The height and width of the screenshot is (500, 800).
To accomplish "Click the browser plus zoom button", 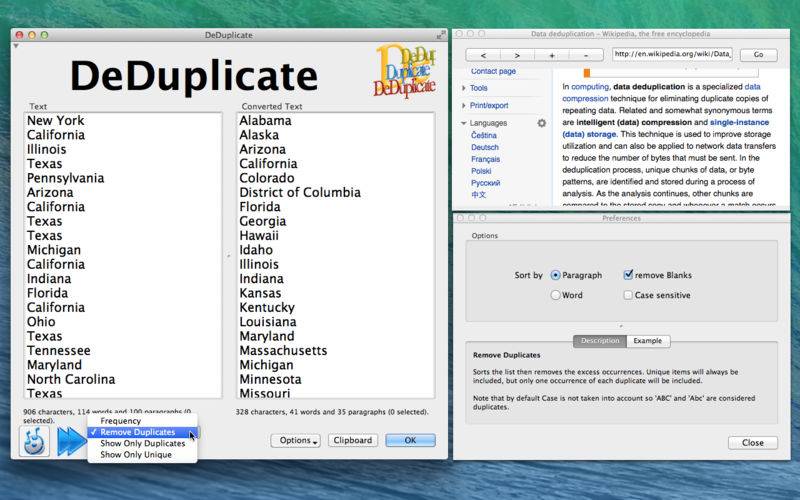I will tap(552, 55).
